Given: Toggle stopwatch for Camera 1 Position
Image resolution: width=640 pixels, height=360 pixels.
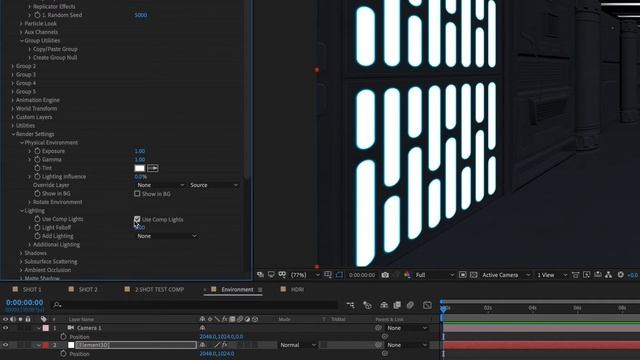Looking at the screenshot, I should (x=63, y=337).
